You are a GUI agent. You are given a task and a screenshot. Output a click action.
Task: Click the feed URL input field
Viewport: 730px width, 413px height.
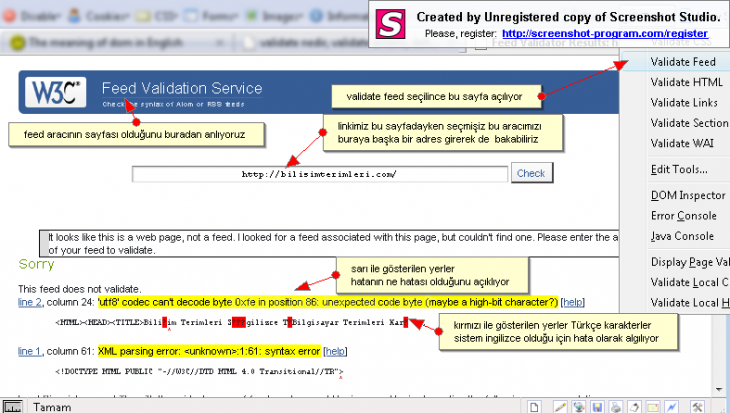[320, 174]
